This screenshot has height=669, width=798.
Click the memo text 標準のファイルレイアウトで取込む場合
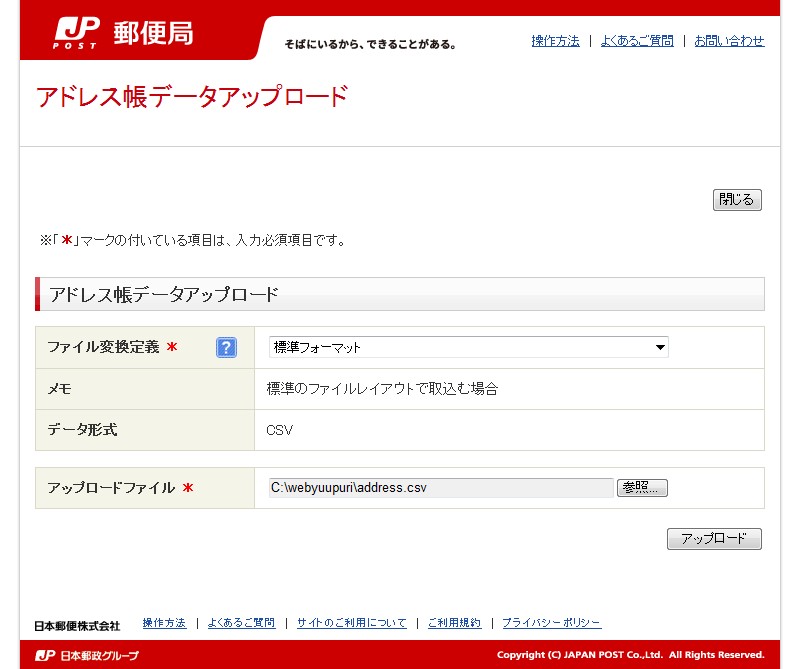(382, 389)
